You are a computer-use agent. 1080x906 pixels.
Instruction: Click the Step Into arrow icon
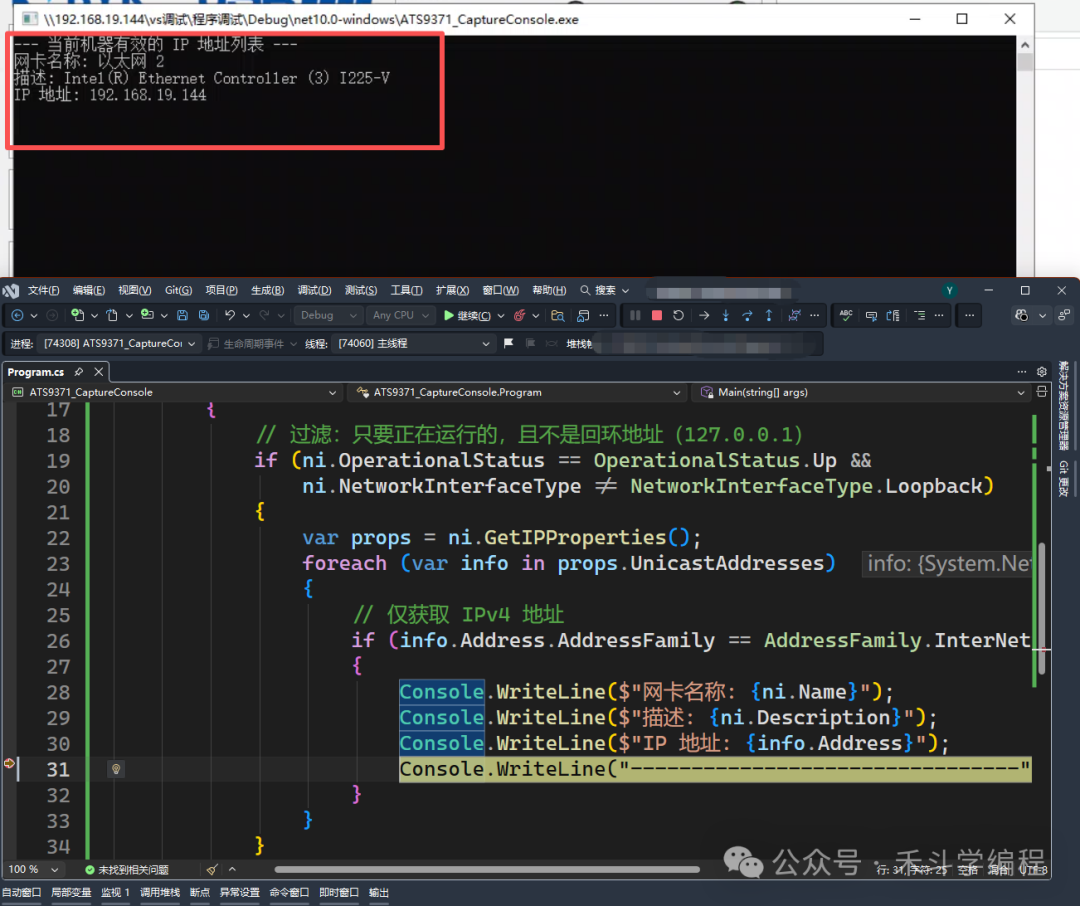click(x=725, y=315)
